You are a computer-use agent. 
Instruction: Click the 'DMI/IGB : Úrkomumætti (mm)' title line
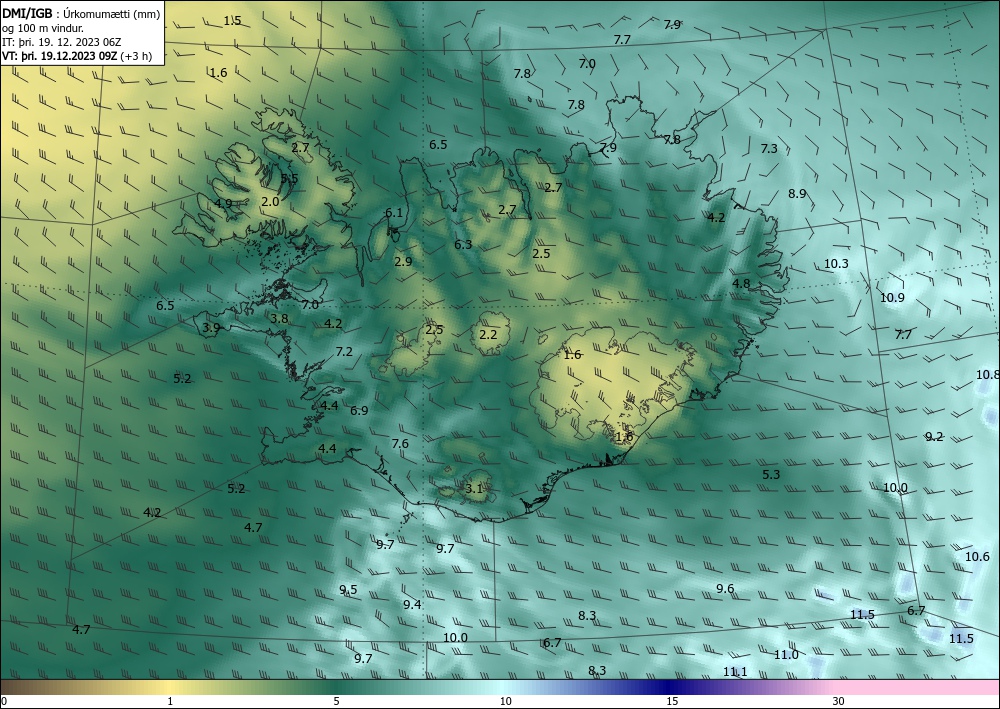pos(81,14)
